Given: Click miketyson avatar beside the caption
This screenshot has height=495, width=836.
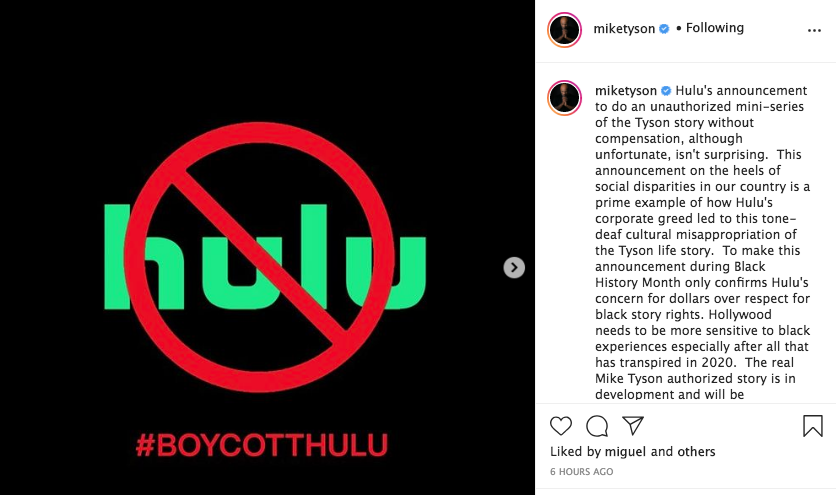Looking at the screenshot, I should pyautogui.click(x=565, y=98).
